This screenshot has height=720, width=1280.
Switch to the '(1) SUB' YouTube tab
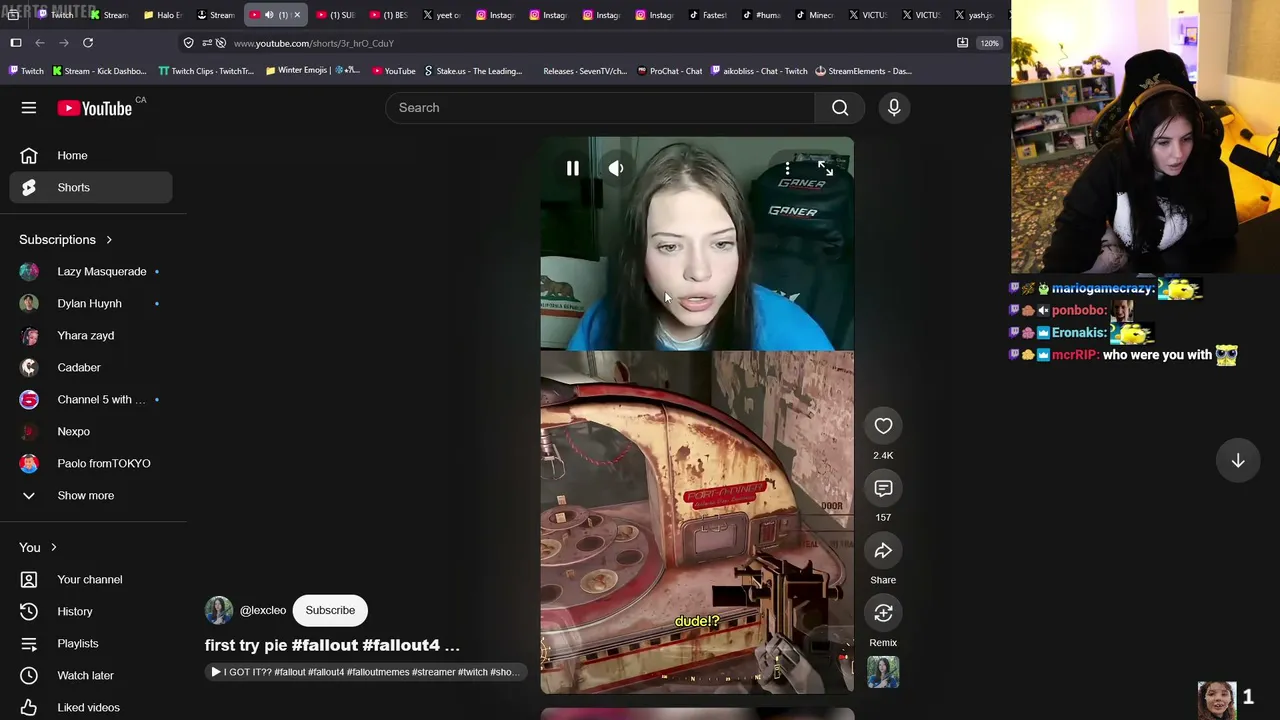point(336,15)
